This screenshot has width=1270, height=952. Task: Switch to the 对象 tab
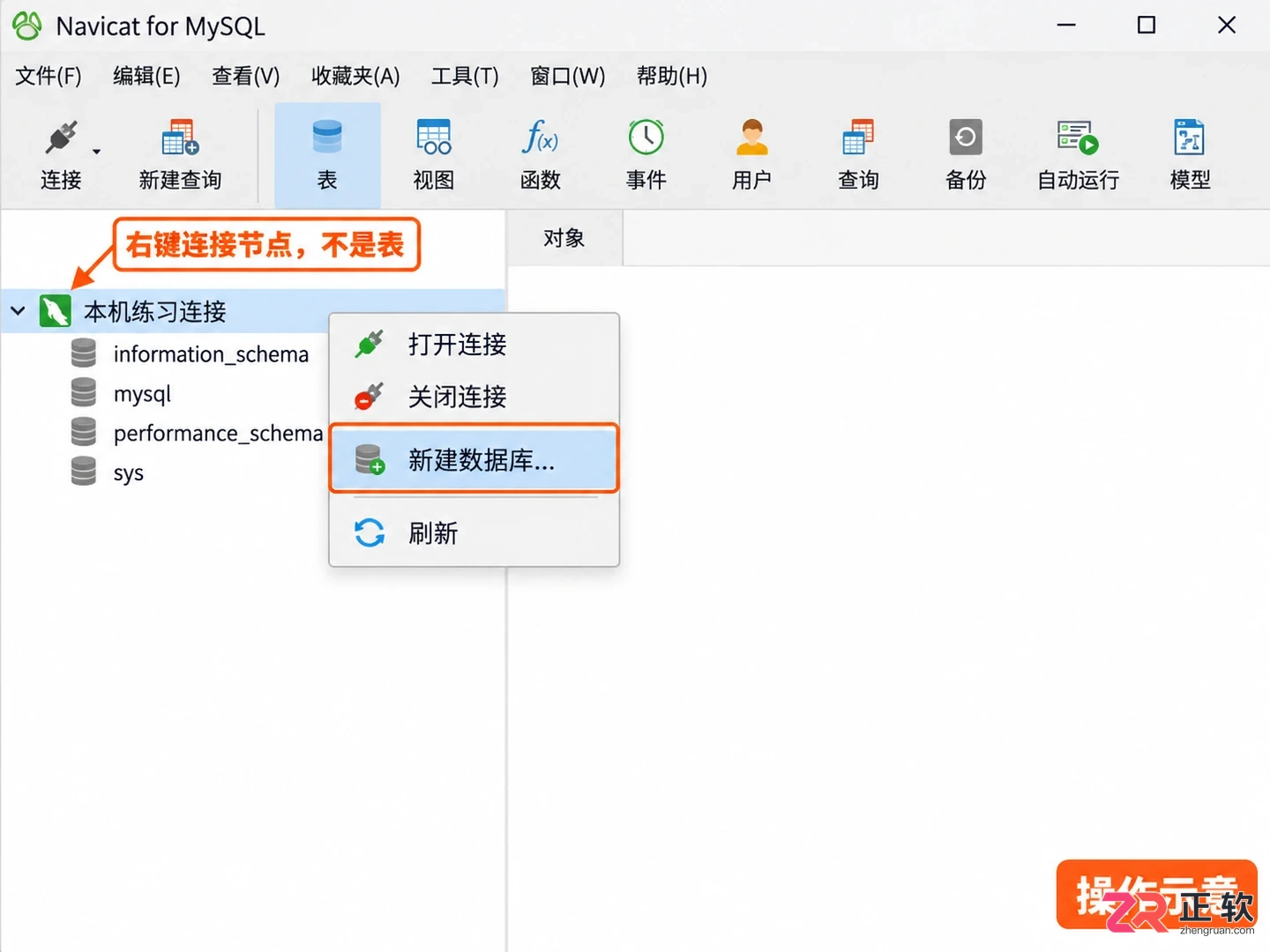564,238
